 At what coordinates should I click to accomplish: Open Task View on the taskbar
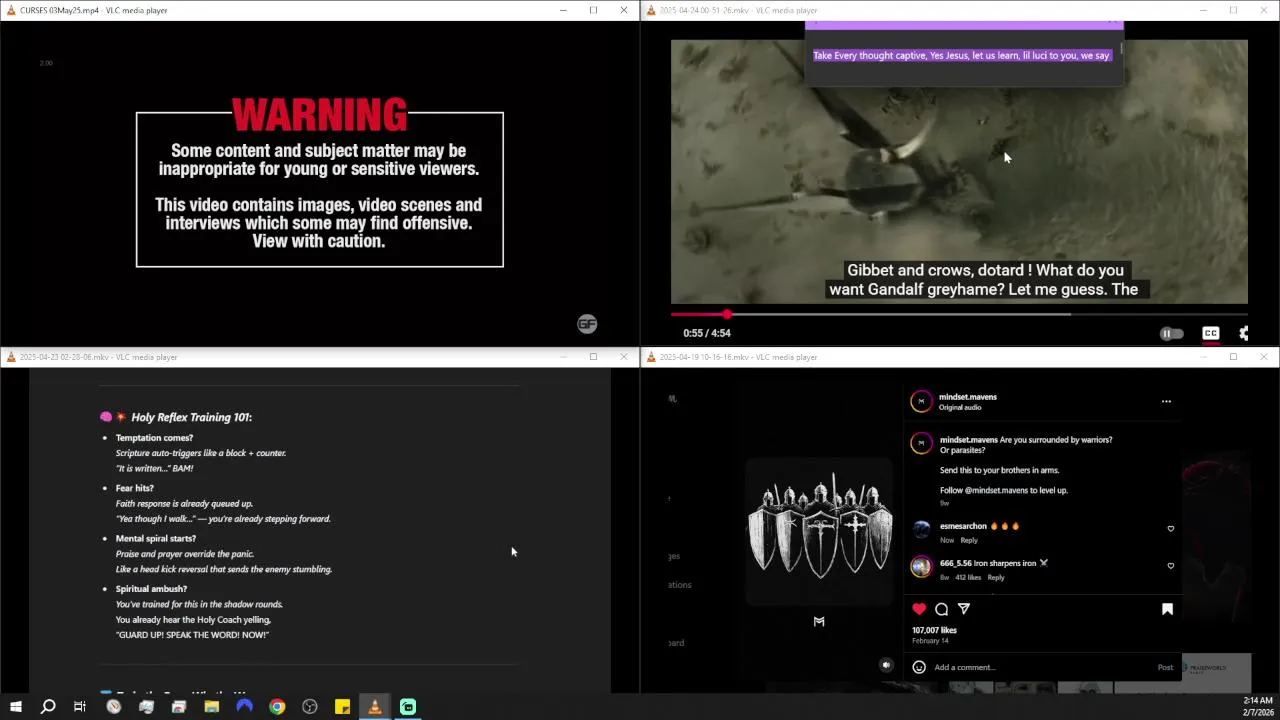(x=80, y=707)
